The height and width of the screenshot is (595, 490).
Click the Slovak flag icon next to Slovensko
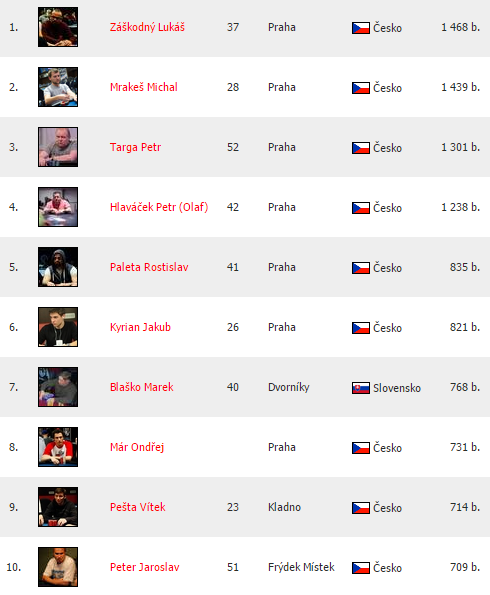(x=361, y=388)
